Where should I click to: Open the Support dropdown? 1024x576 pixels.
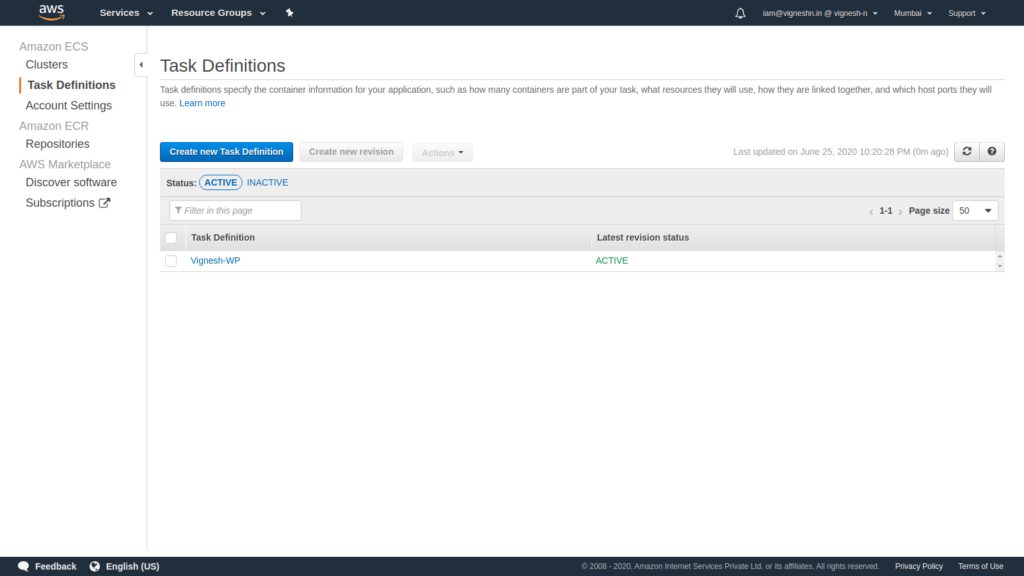[x=967, y=13]
